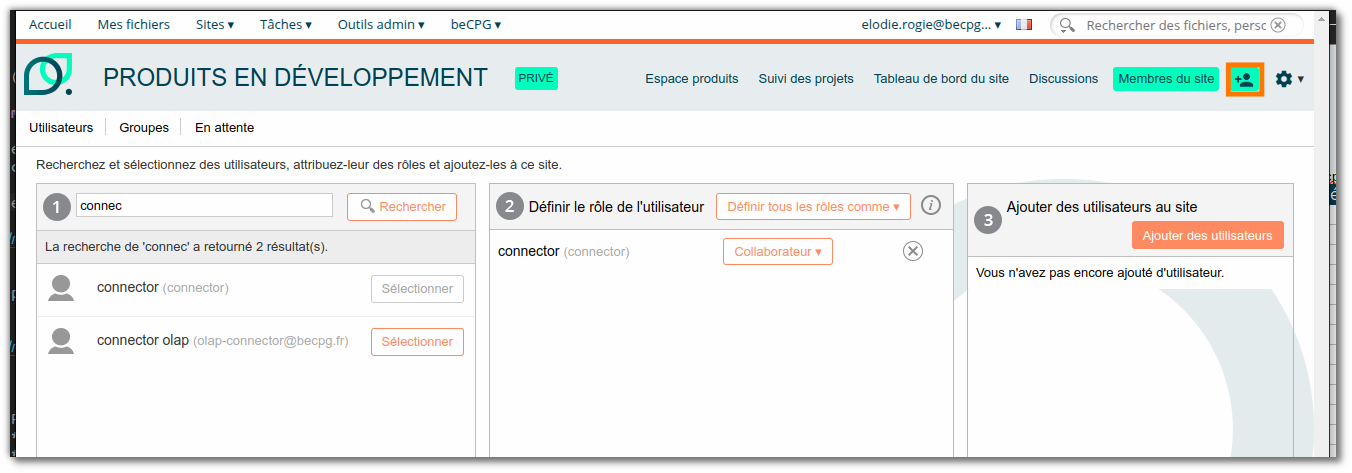Open the Tâches menu

pyautogui.click(x=285, y=24)
